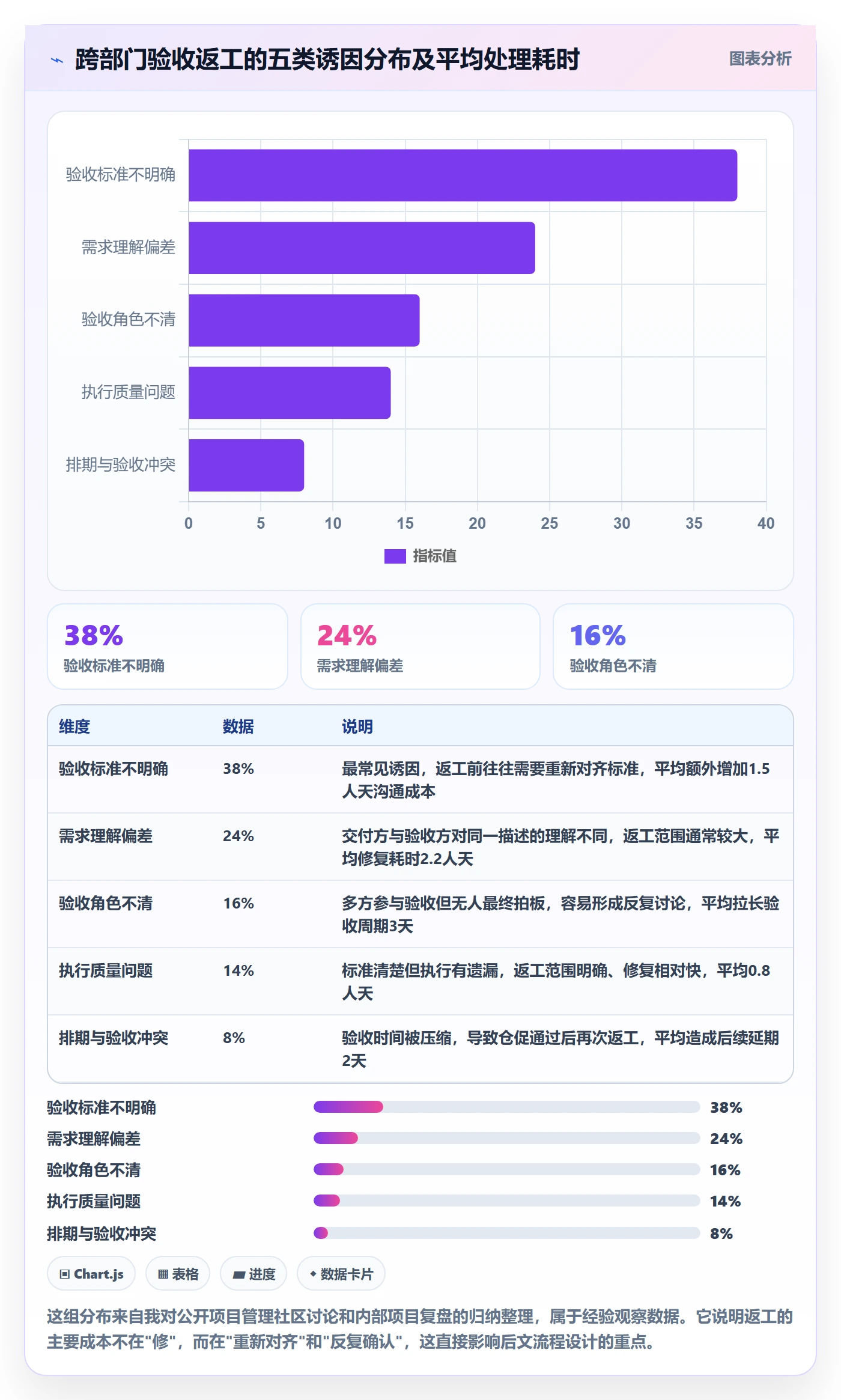Select the 14% cell in the table
Viewport: 841px width, 1400px height.
238,970
